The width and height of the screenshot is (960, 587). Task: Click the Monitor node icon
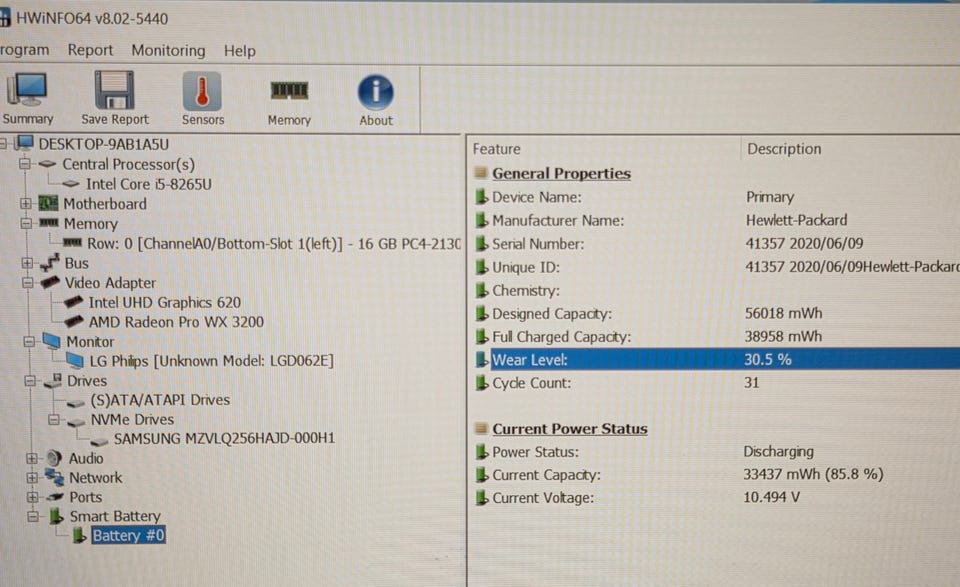pos(51,341)
